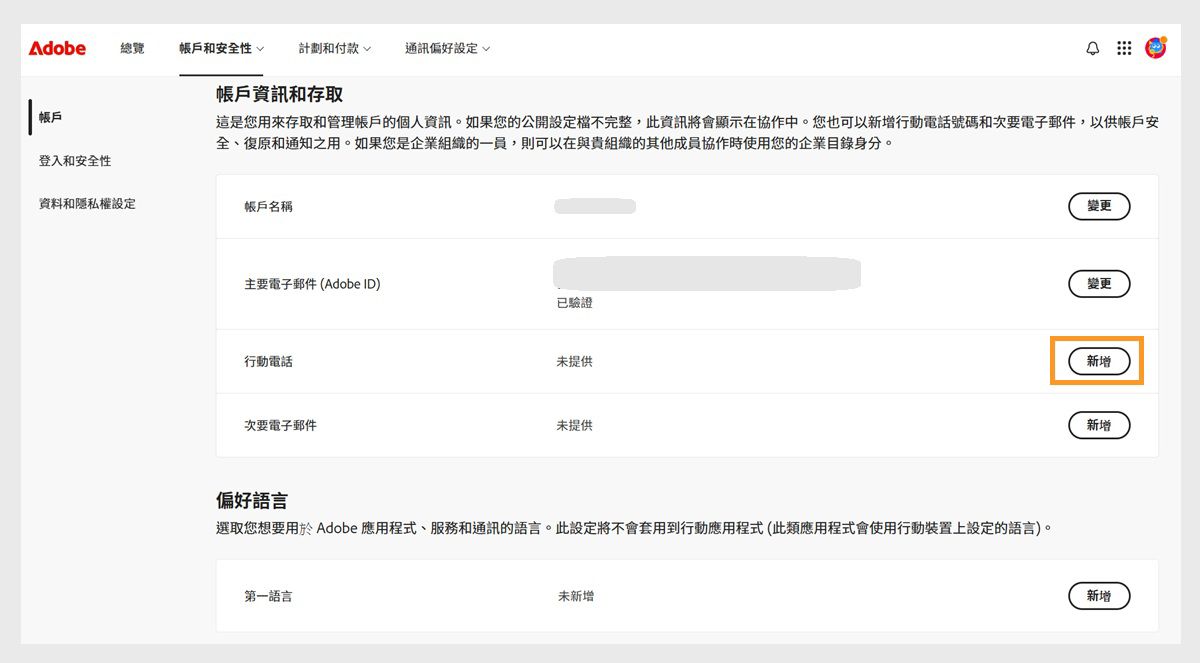This screenshot has height=663, width=1200.
Task: Select 帳戶 in the left sidebar
Action: click(49, 117)
